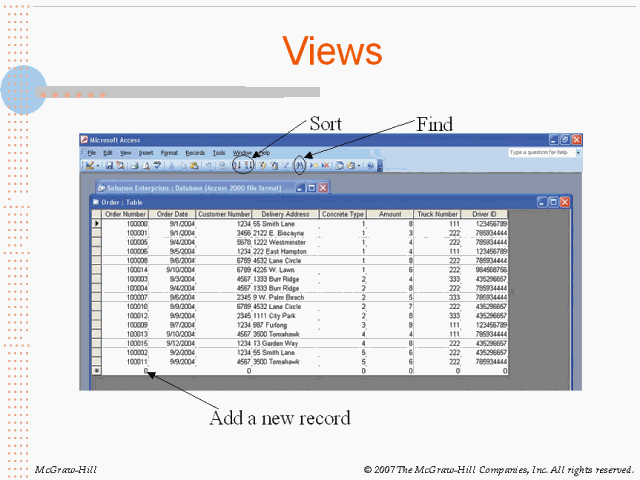Click the Filter By Selection icon
Image resolution: width=640 pixels, height=480 pixels.
262,165
